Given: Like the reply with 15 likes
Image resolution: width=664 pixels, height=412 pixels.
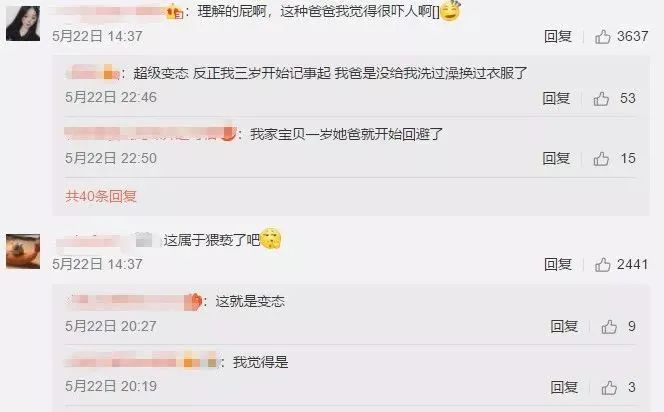Looking at the screenshot, I should coord(601,159).
